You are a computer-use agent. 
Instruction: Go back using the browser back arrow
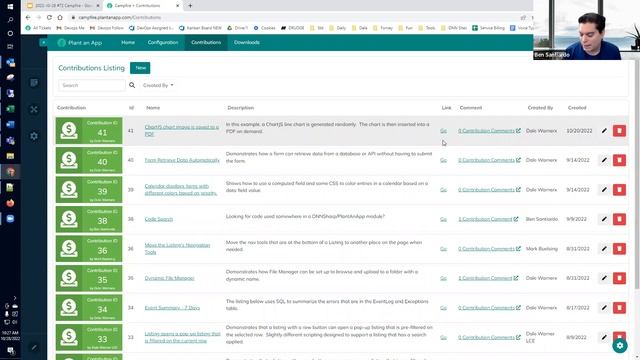pyautogui.click(x=28, y=18)
